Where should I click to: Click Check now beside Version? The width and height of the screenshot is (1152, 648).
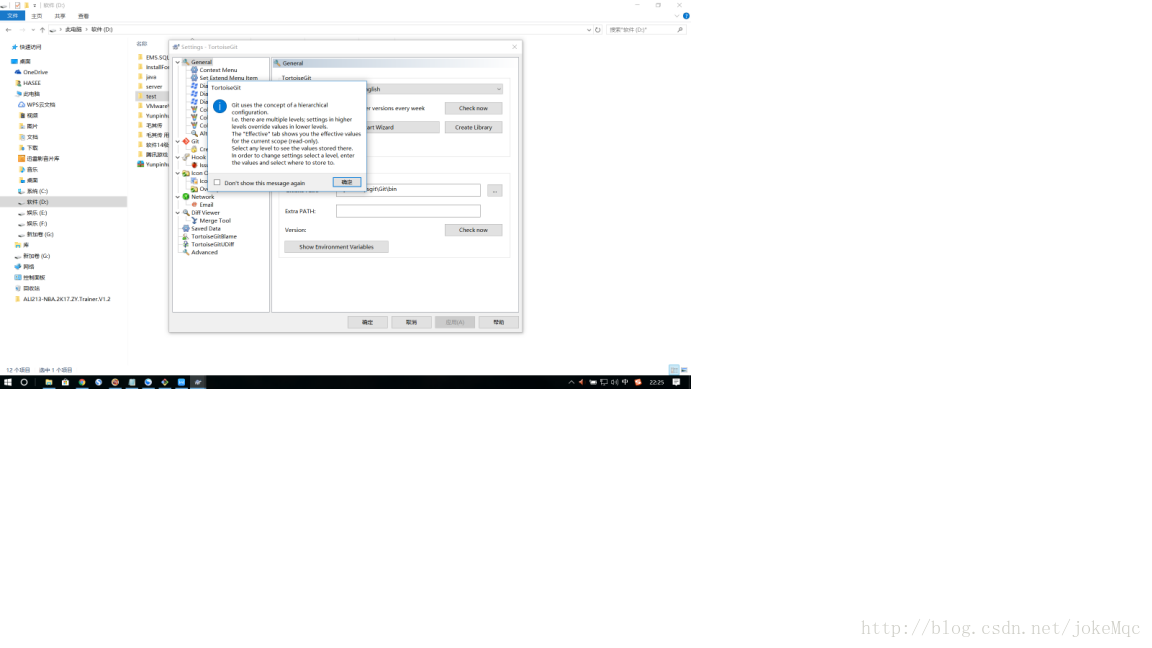473,230
